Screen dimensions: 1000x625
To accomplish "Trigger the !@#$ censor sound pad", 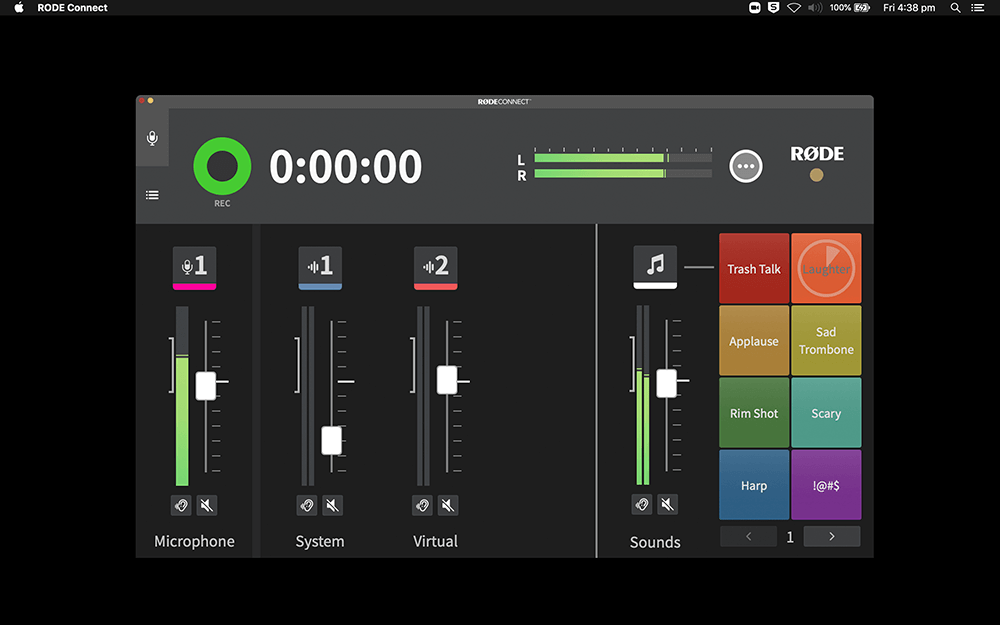I will 826,485.
